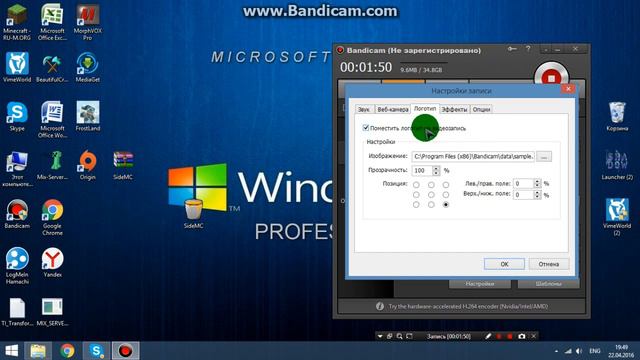
Task: Click the magnifier icon in recording bar
Action: (x=399, y=336)
